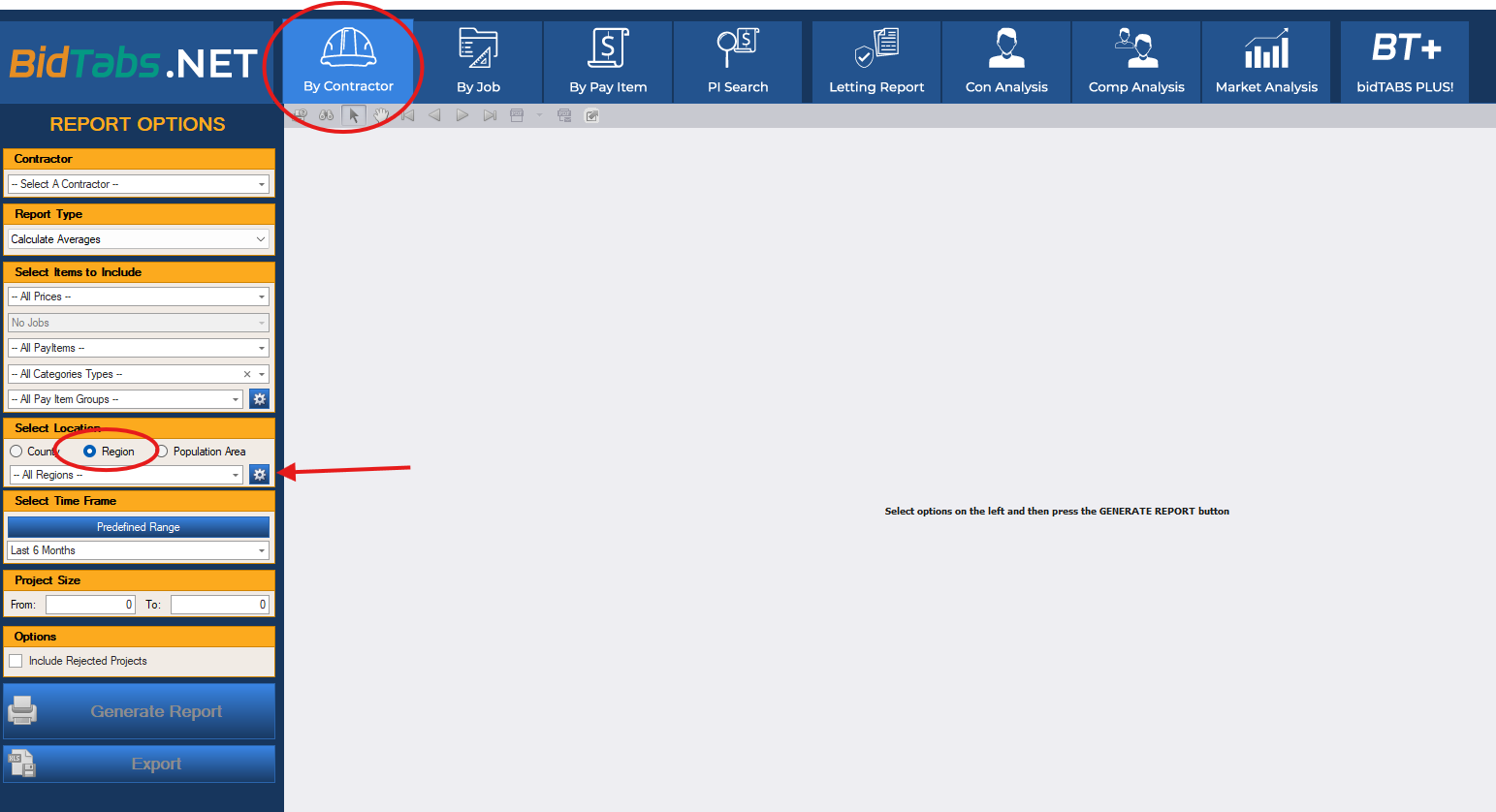
Task: Click the Project Size From field
Action: pyautogui.click(x=90, y=605)
